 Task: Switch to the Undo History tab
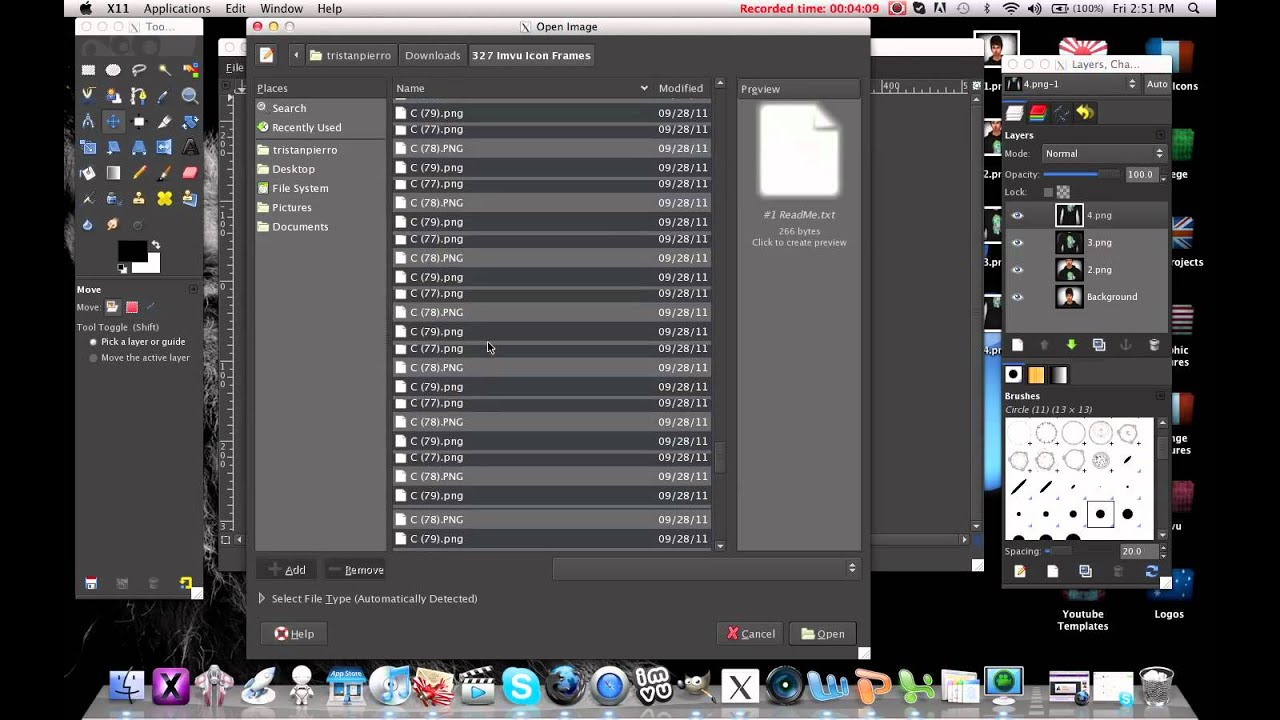[1085, 113]
